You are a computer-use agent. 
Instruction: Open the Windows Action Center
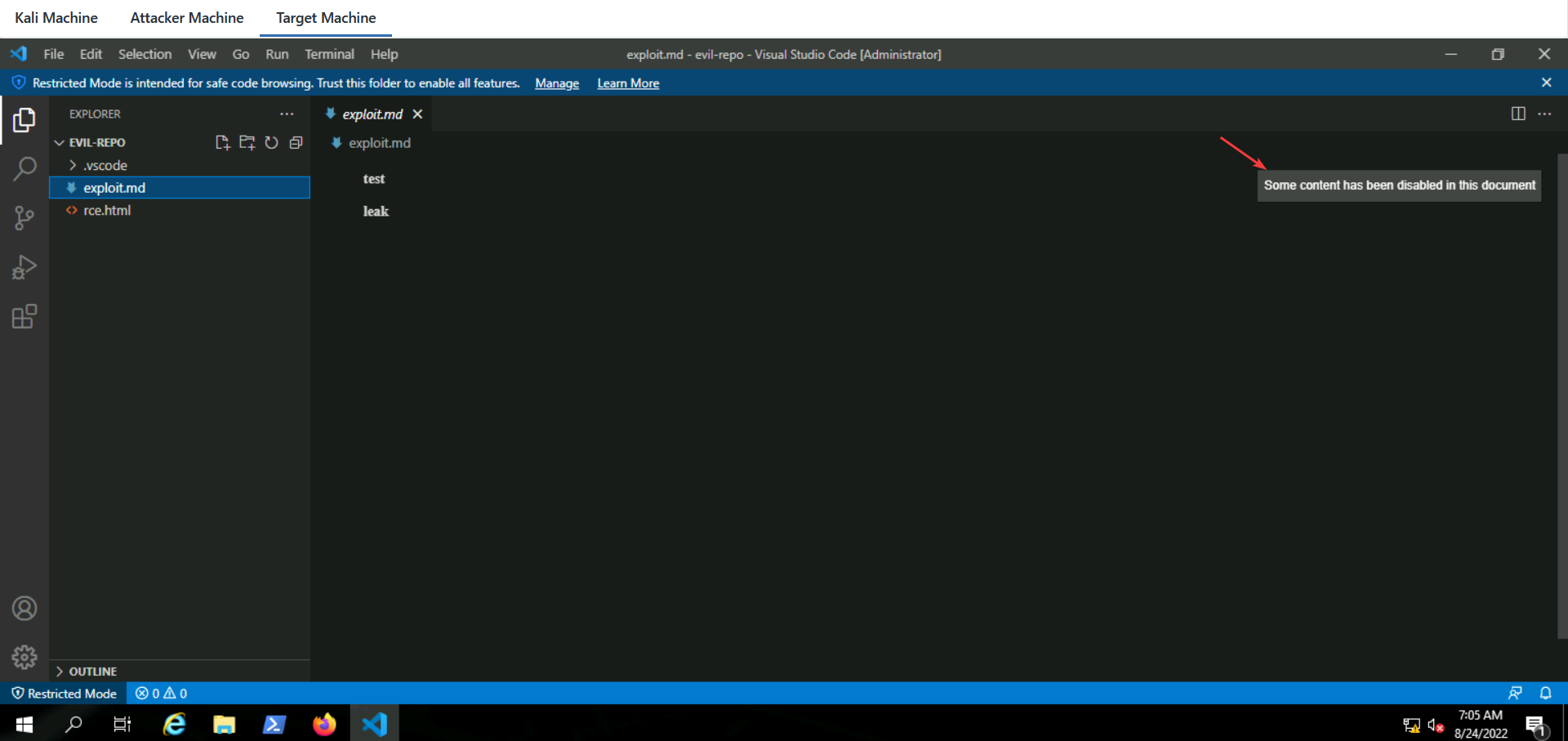[x=1537, y=725]
